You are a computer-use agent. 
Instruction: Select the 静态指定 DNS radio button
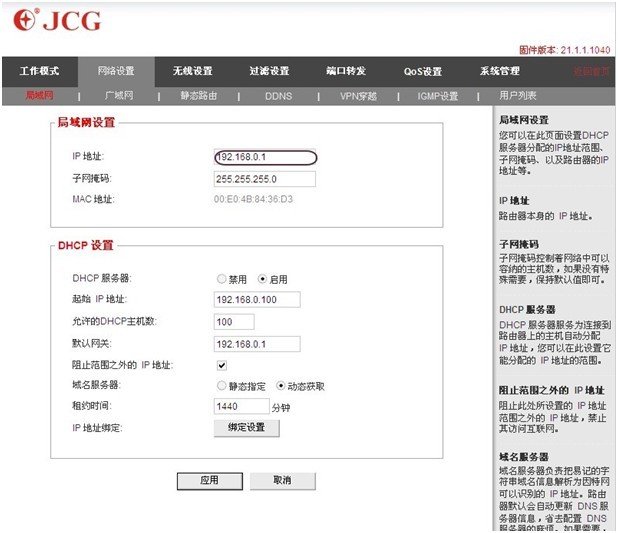[222, 385]
